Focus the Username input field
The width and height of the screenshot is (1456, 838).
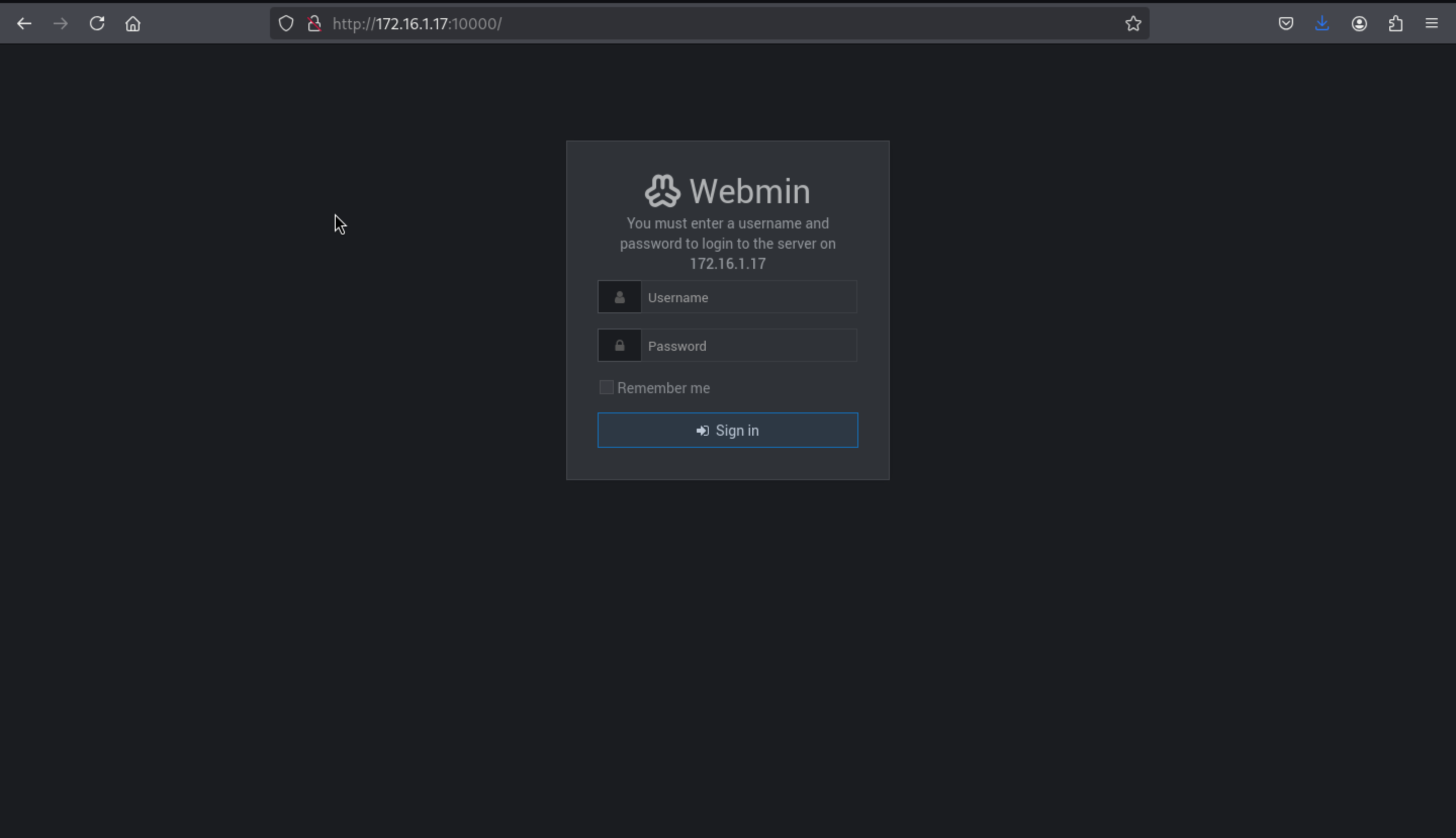(x=748, y=298)
